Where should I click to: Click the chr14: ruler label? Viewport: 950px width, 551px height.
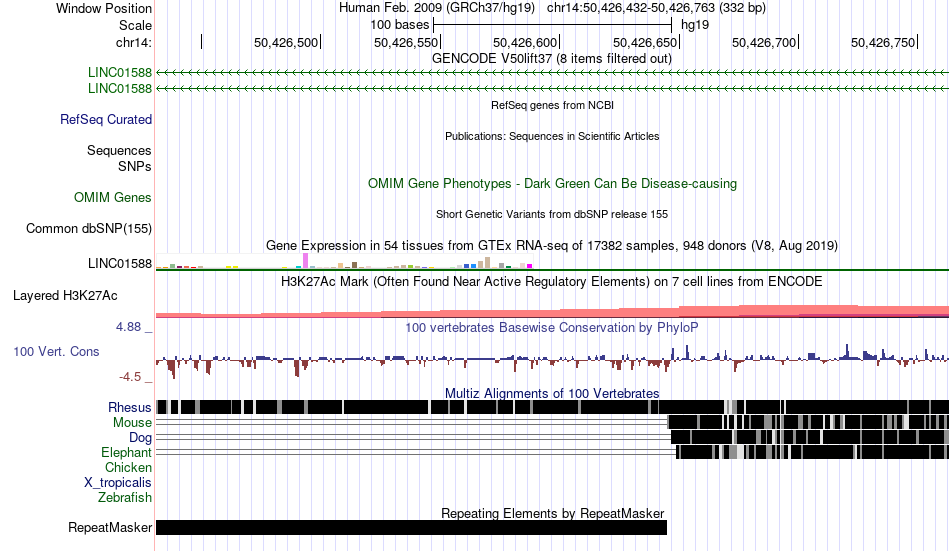[x=133, y=42]
